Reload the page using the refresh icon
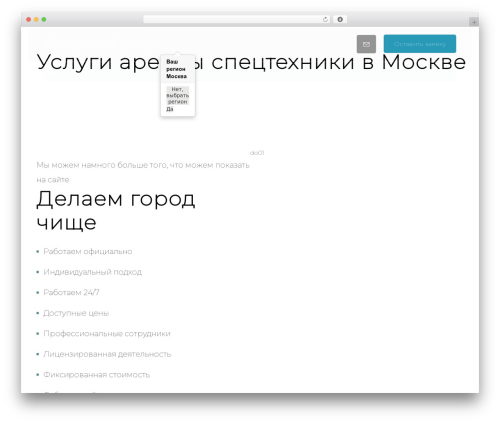 pos(325,20)
